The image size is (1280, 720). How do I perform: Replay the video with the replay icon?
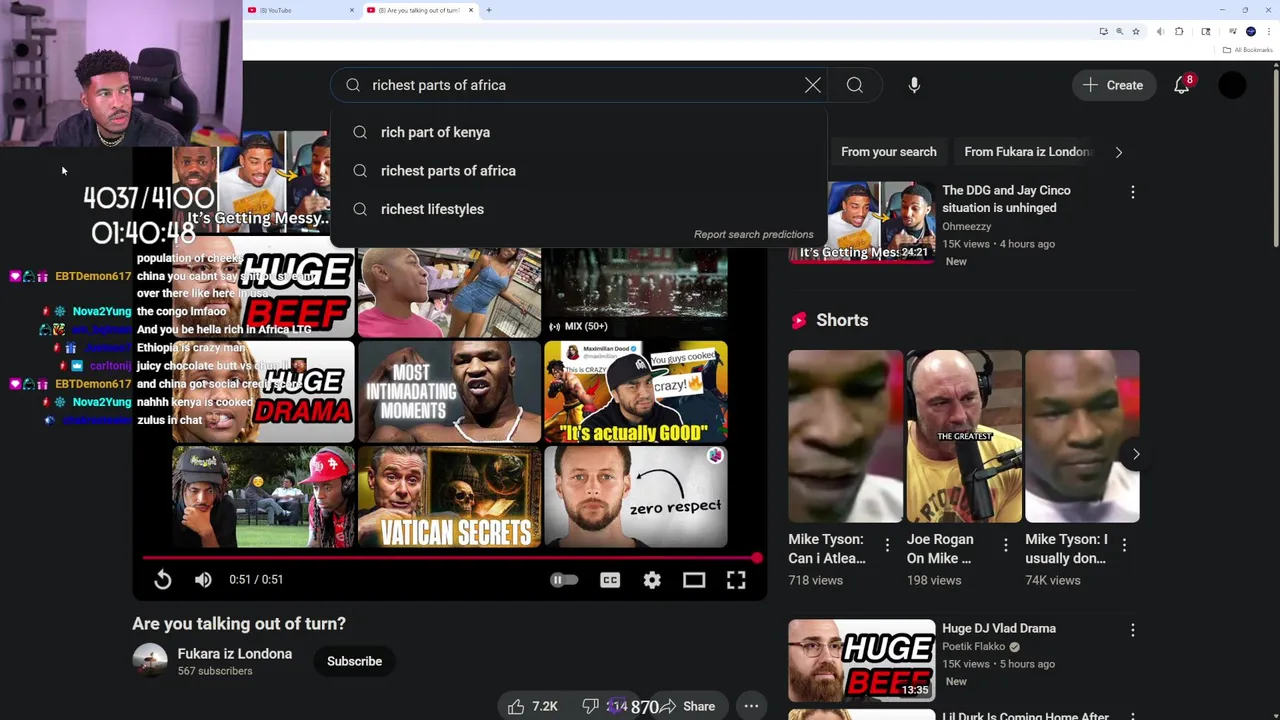(x=163, y=579)
